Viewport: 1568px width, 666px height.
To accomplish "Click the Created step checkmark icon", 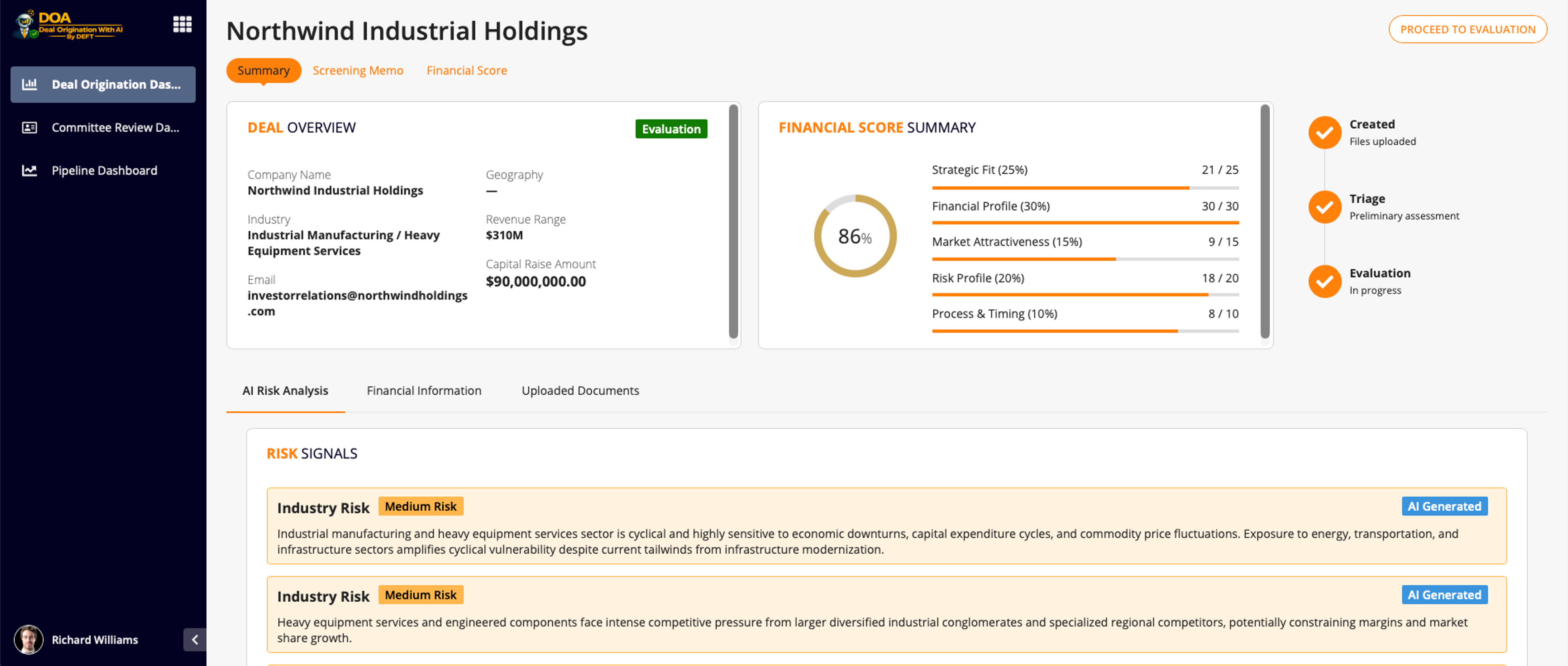I will point(1325,132).
